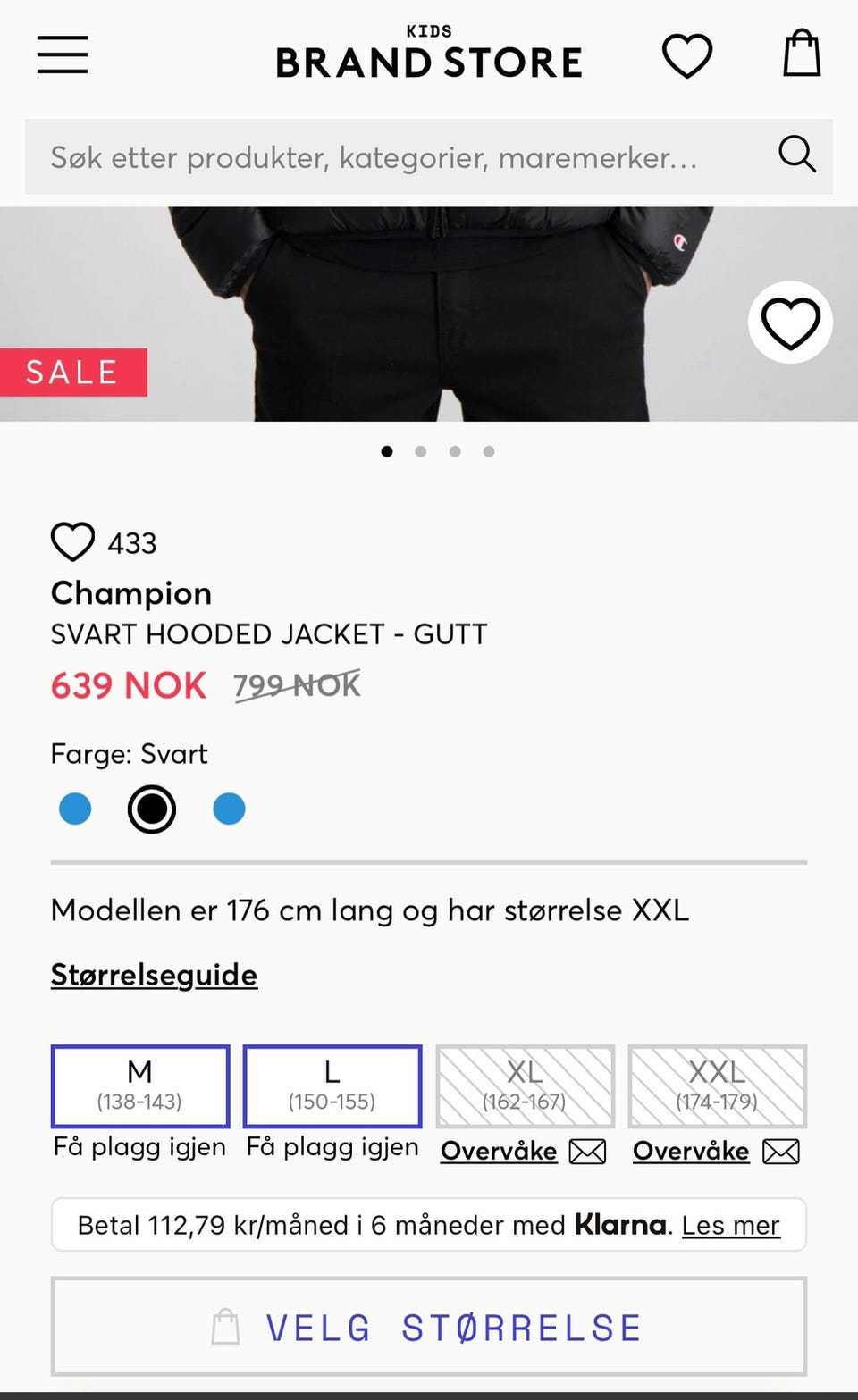Open Klarna Les mer link

pos(731,1225)
